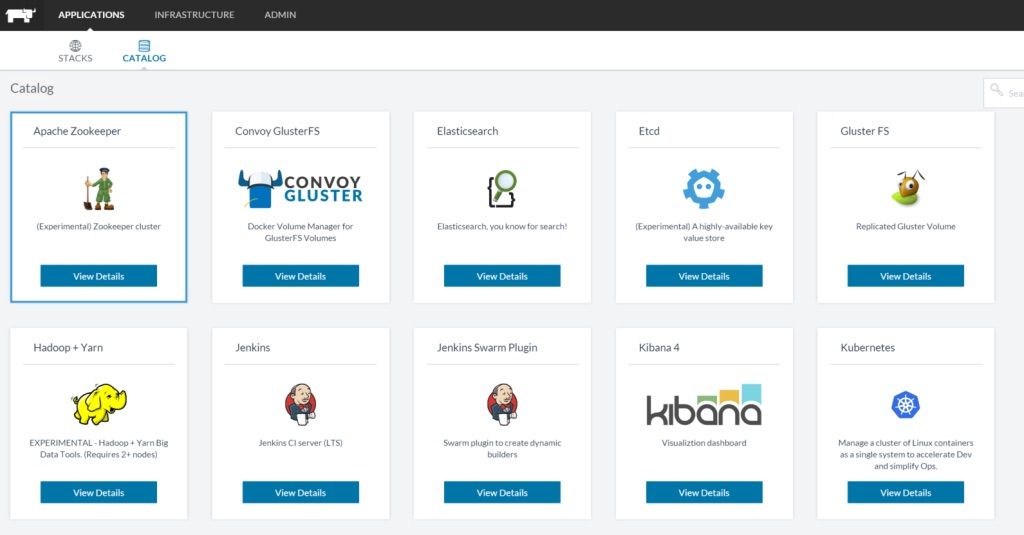View details for Gluster FS
Screen dimensions: 1024x535
click(x=906, y=276)
